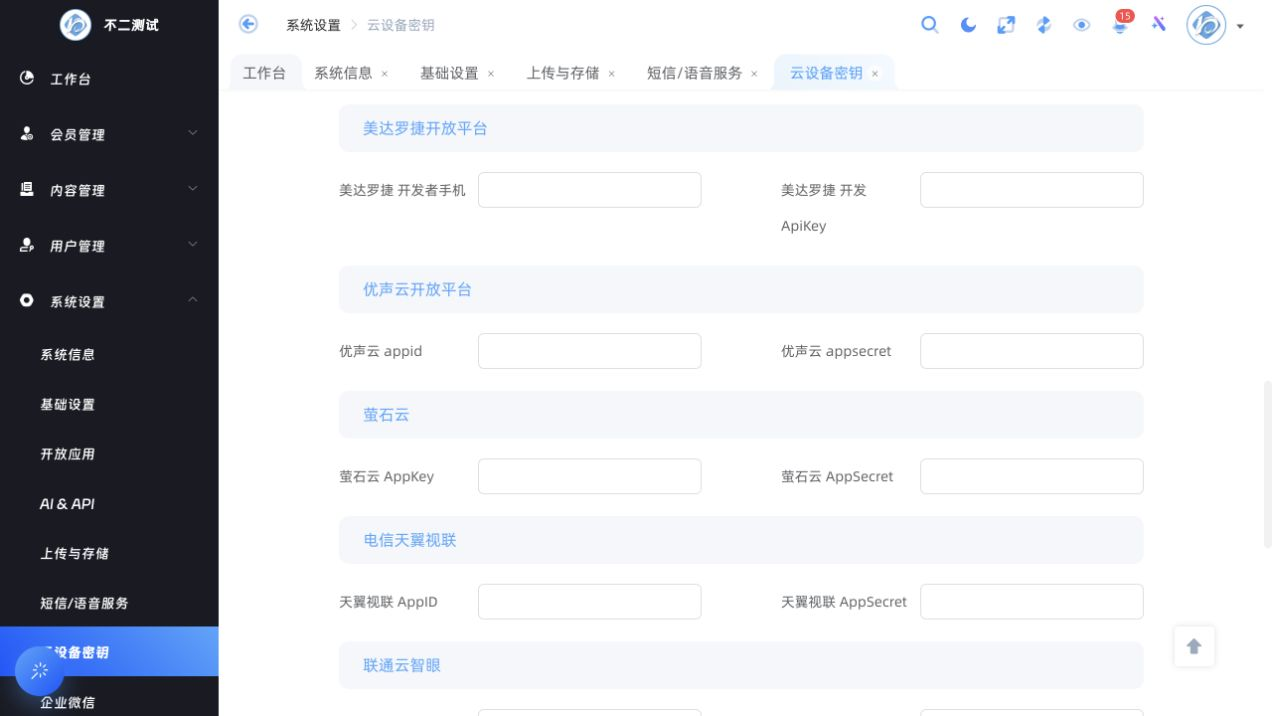Viewport: 1272px width, 716px height.
Task: Click 系统设置 in the breadcrumb
Action: tap(313, 25)
